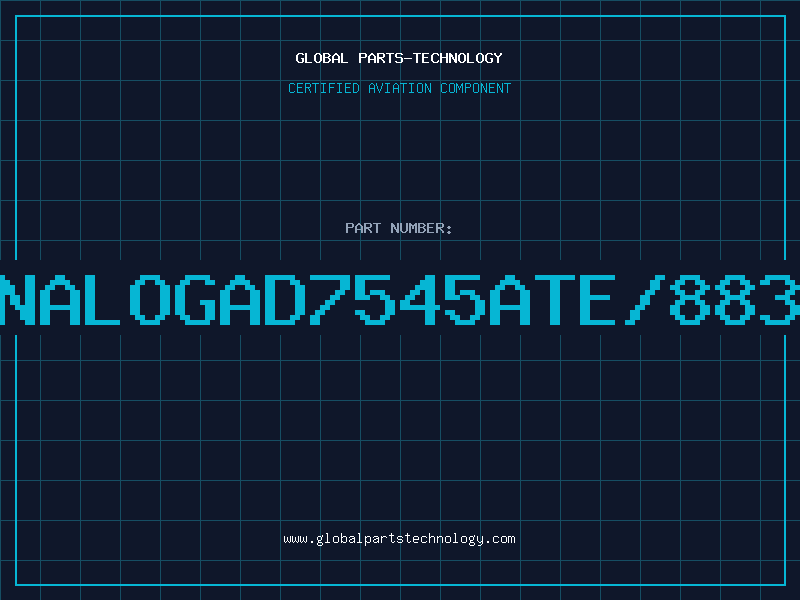The height and width of the screenshot is (600, 800).
Task: Click the GLOBAL PARTS-TECHNOLOGY heading
Action: click(x=399, y=58)
